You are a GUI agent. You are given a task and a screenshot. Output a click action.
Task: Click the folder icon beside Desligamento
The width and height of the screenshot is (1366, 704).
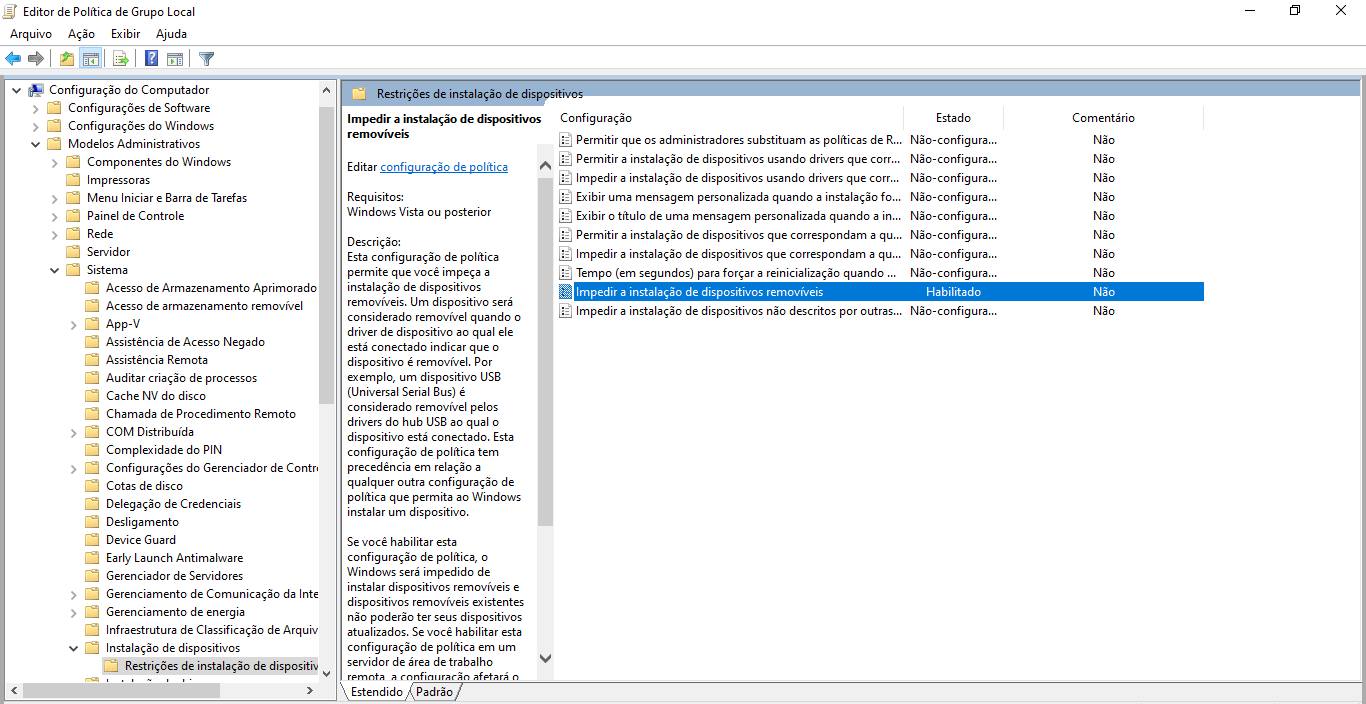[92, 522]
